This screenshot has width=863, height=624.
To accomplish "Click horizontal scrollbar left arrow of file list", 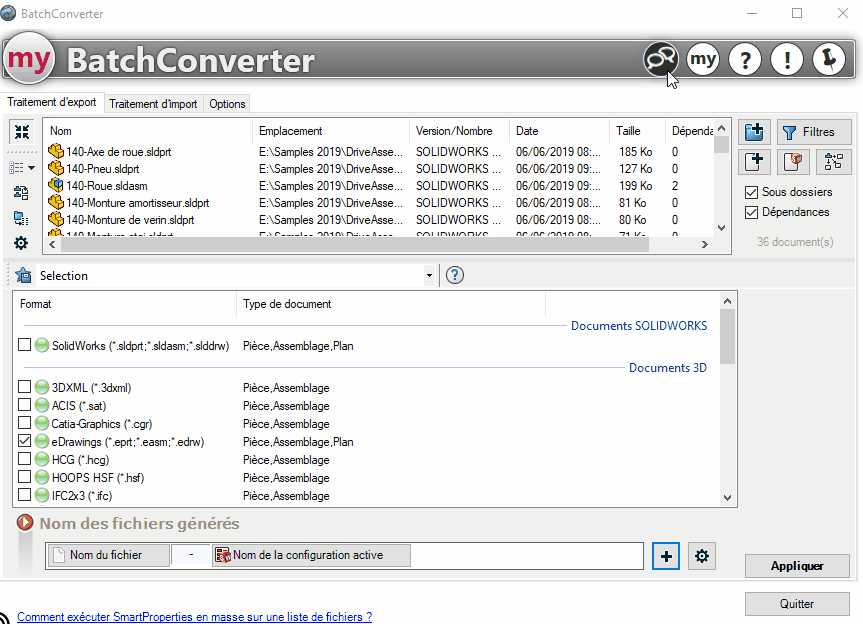I will [x=52, y=244].
